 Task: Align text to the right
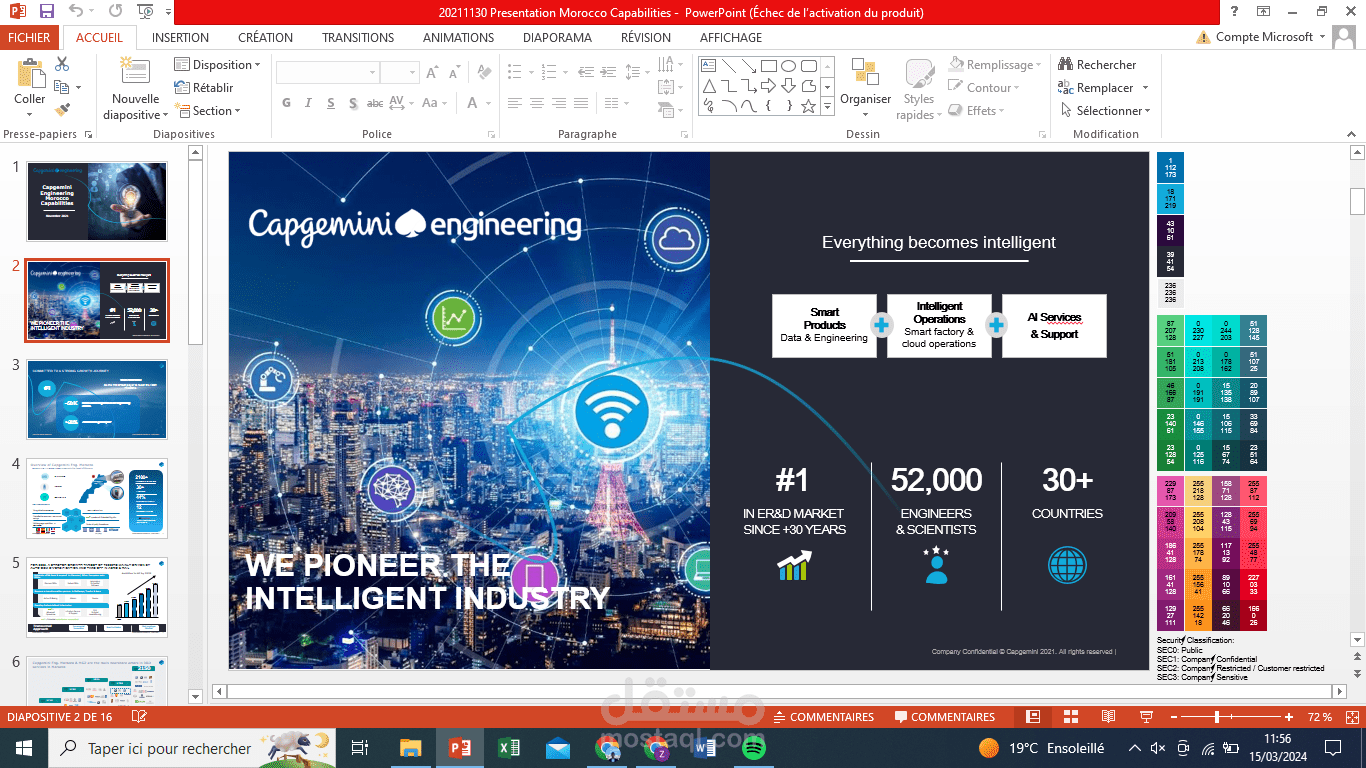tap(559, 103)
